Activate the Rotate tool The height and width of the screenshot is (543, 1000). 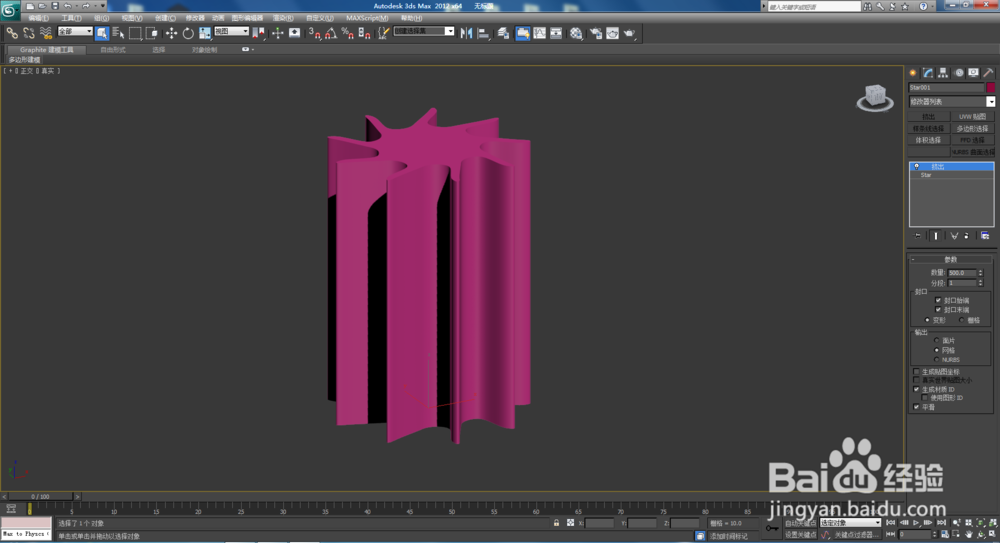[187, 33]
